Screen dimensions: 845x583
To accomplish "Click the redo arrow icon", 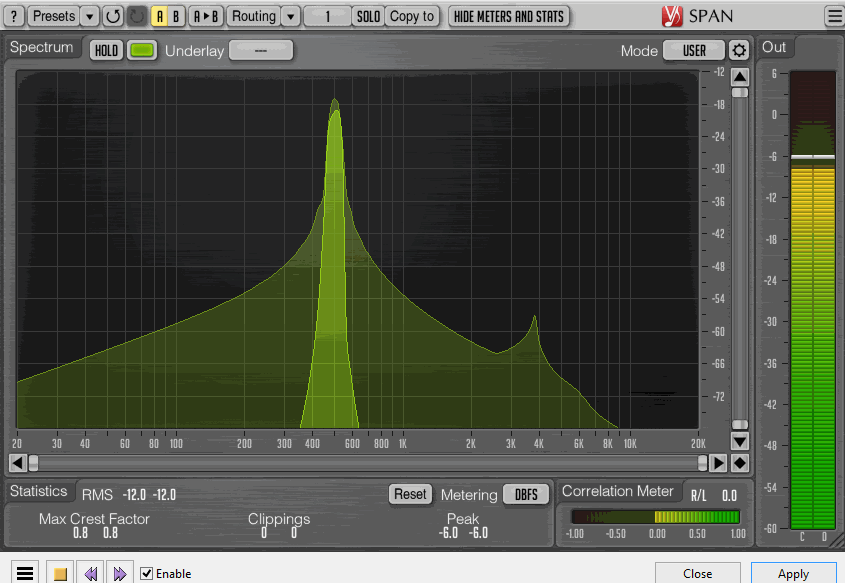I will (x=137, y=16).
